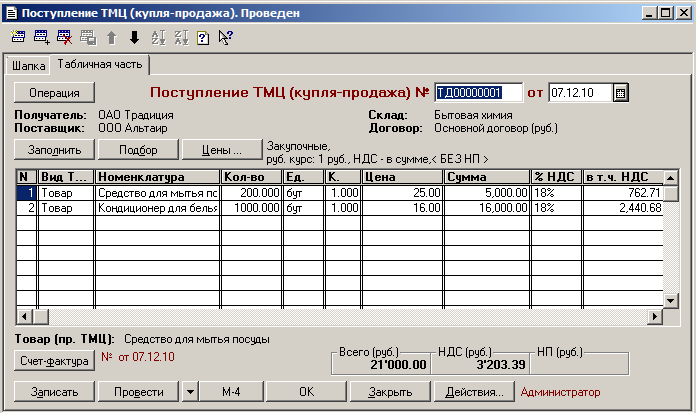Image resolution: width=696 pixels, height=413 pixels.
Task: Click the Ед. column header
Action: click(303, 177)
